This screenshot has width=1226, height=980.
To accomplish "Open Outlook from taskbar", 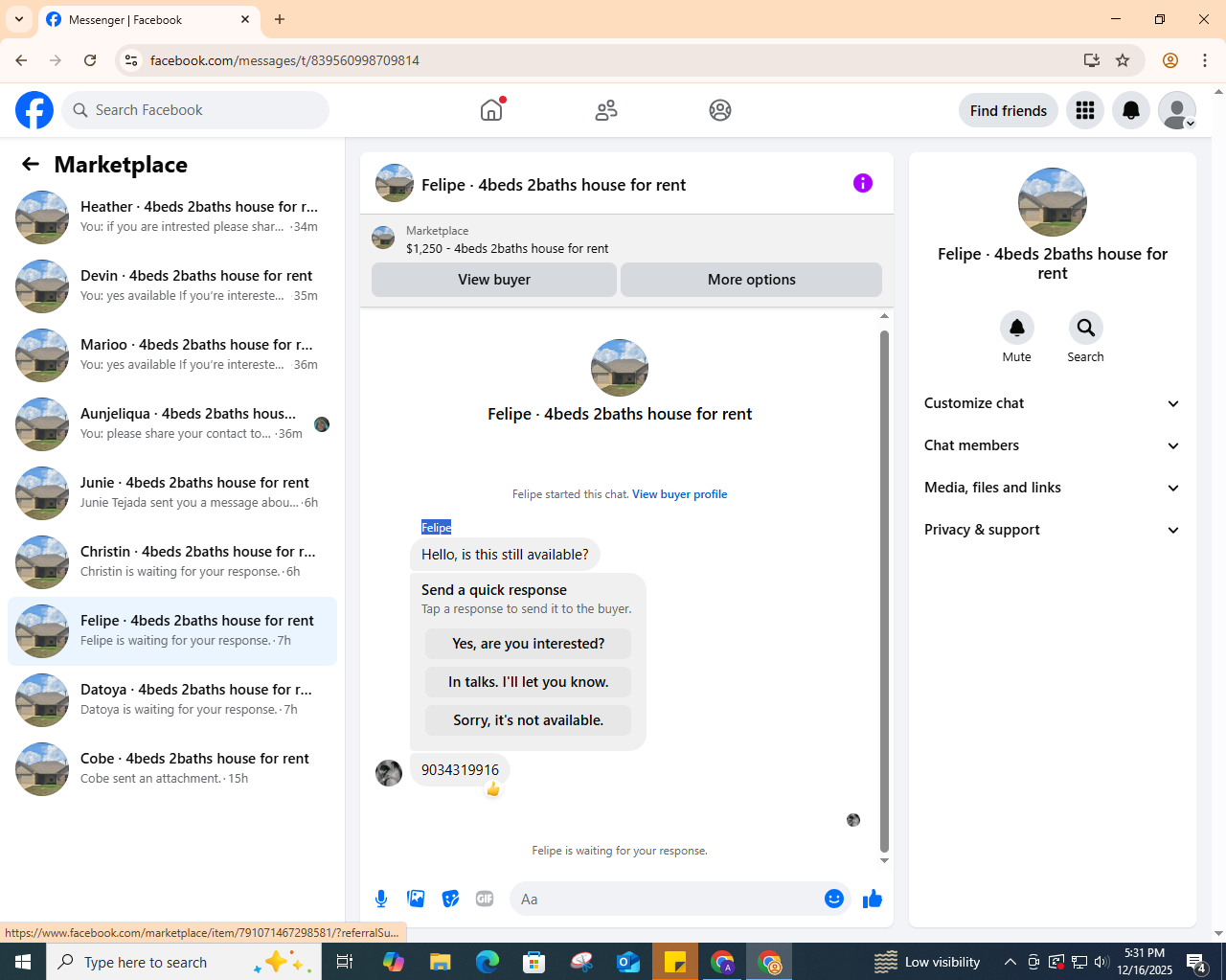I will [628, 962].
